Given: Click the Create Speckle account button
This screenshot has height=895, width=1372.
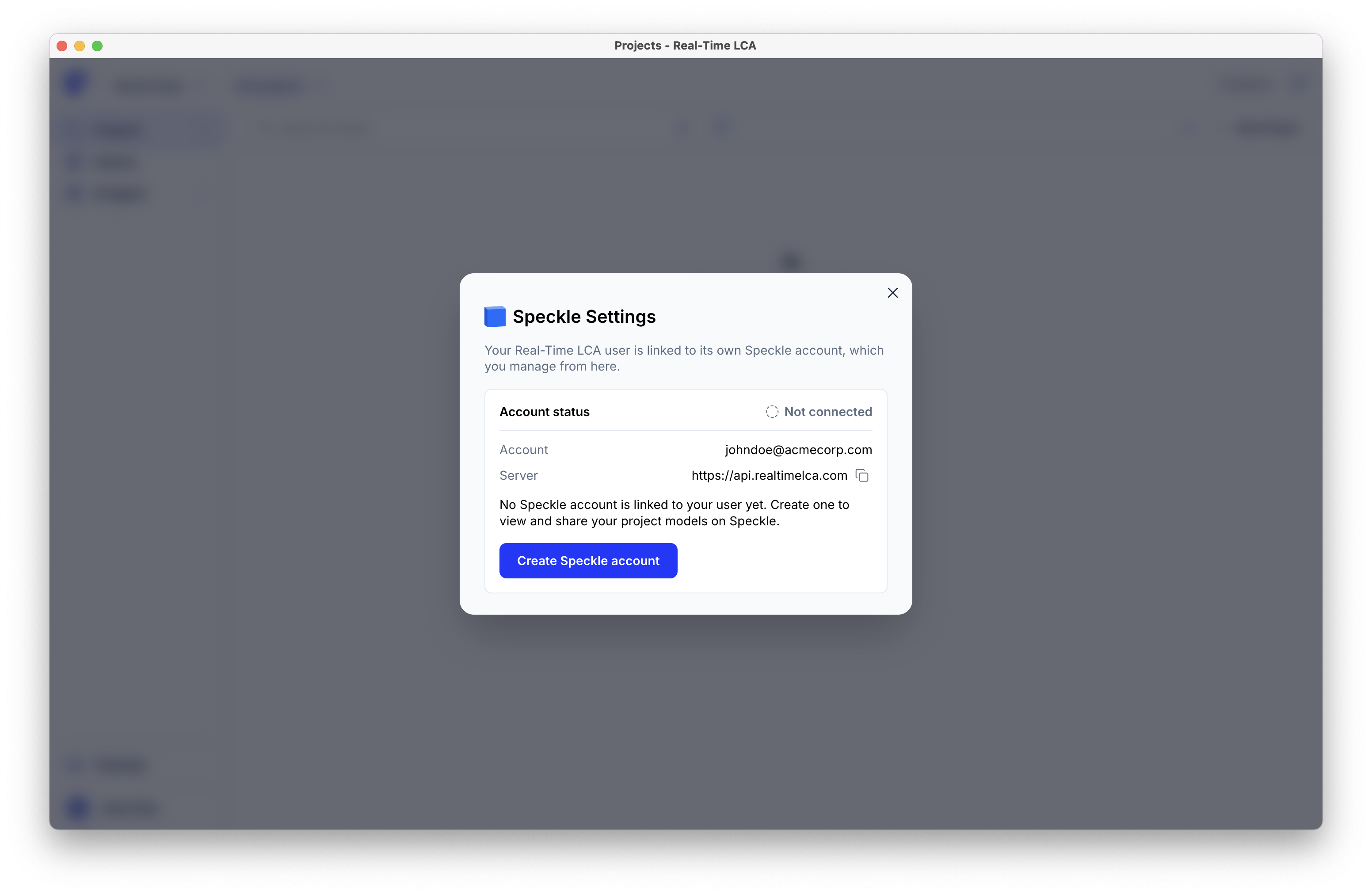Looking at the screenshot, I should click(588, 561).
